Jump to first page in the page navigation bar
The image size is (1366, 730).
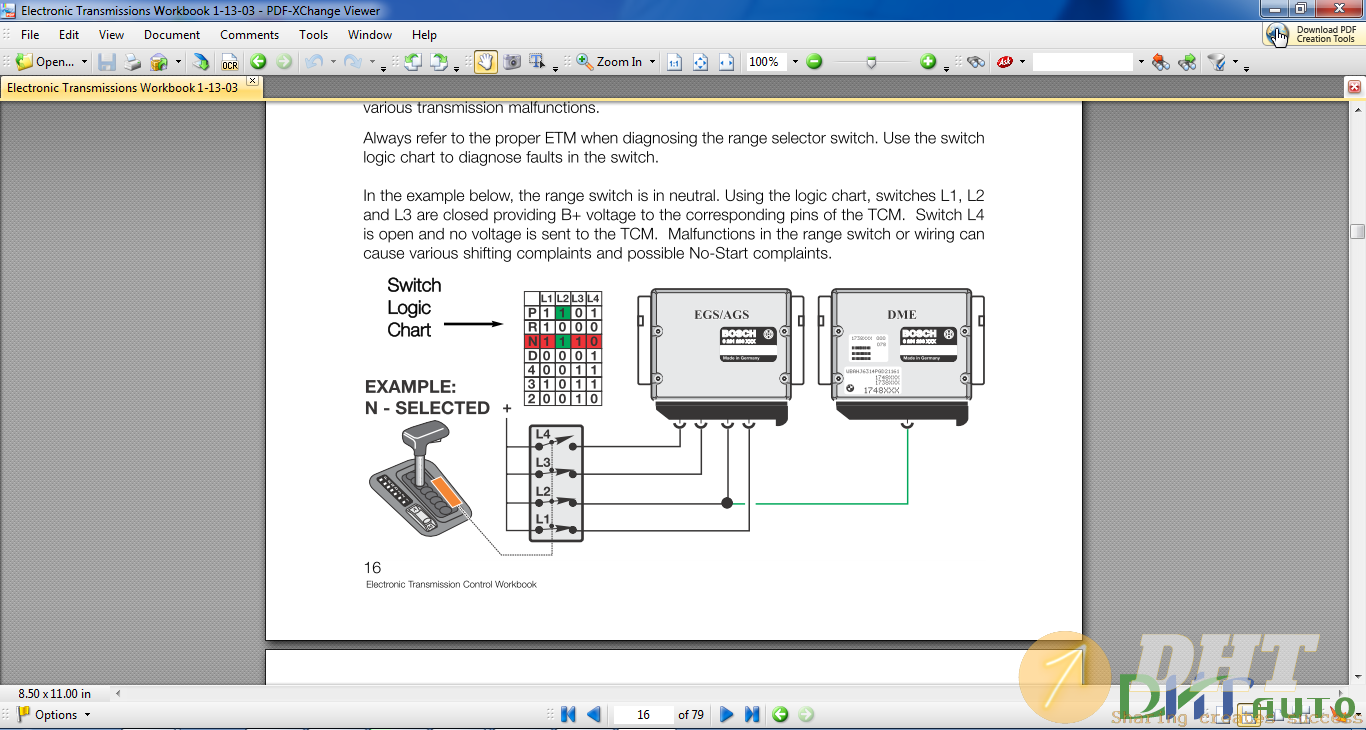point(568,715)
